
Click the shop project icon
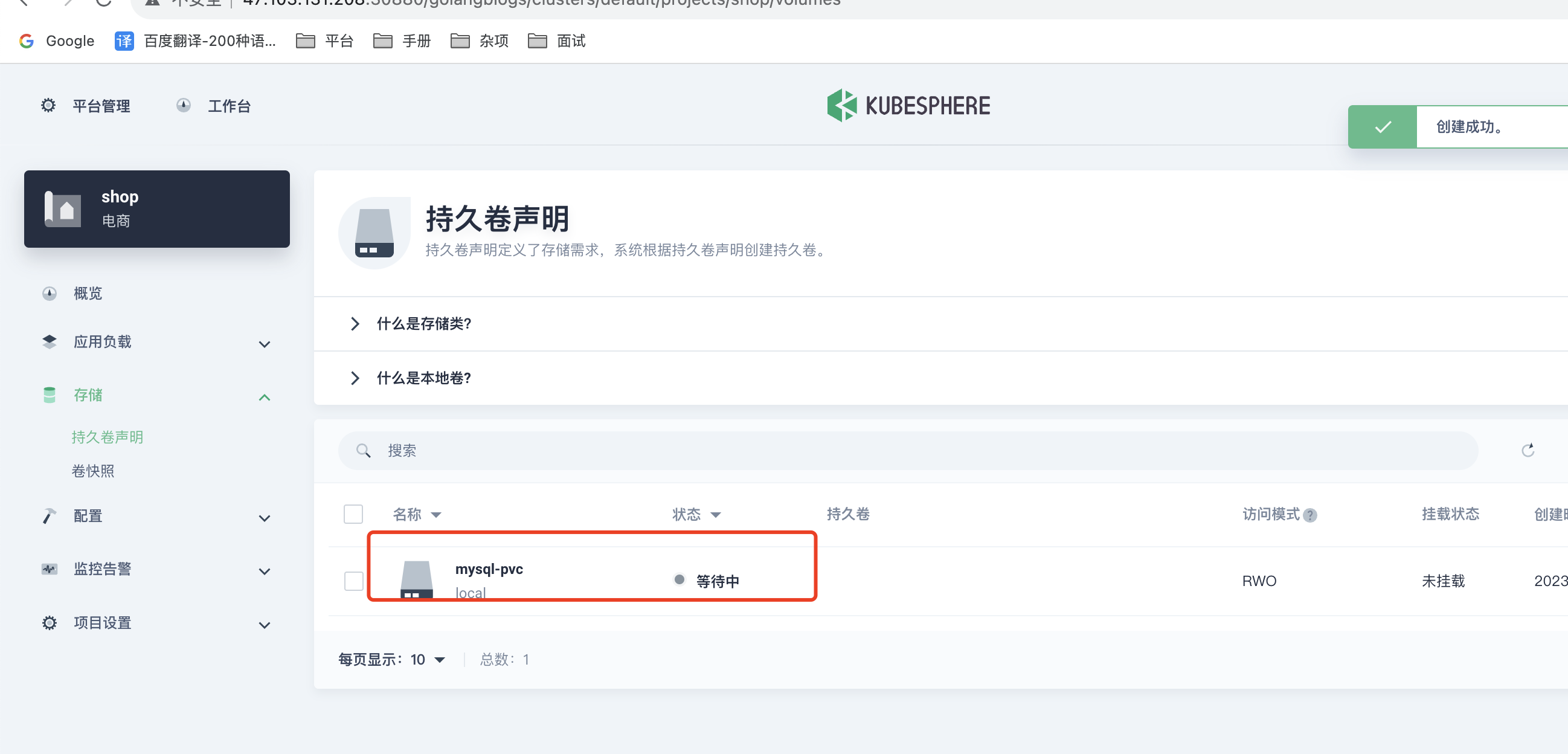63,209
